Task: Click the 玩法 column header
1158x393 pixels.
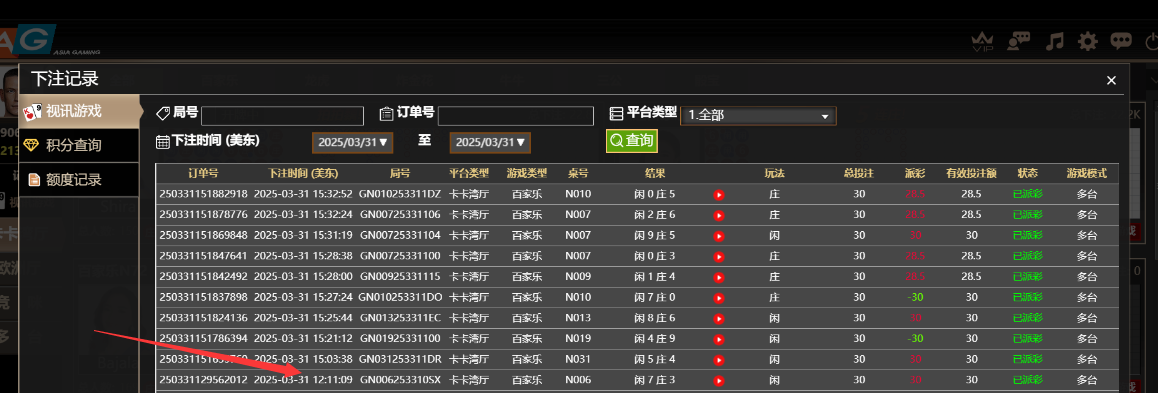Action: tap(774, 174)
